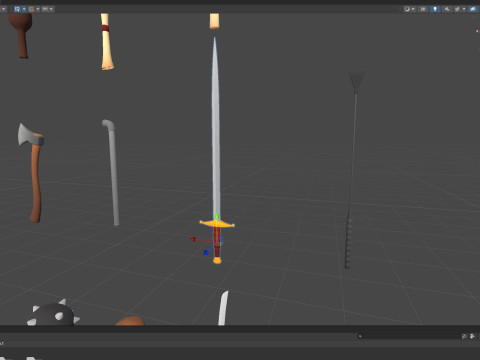The image size is (480, 360).
Task: Click search-by-type filter icon
Action: tap(464, 336)
